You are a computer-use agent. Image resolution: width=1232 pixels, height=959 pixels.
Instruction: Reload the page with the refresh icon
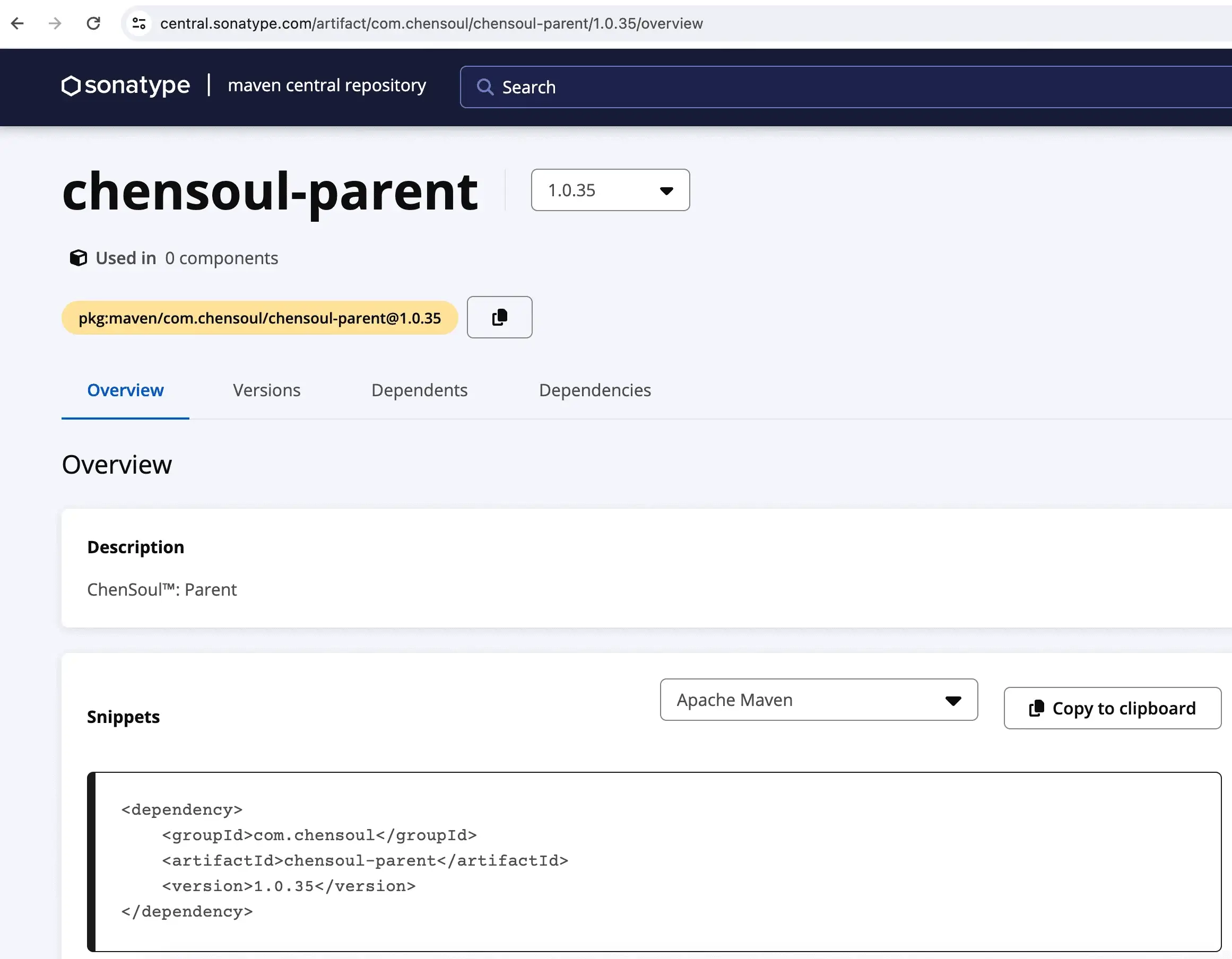coord(93,23)
